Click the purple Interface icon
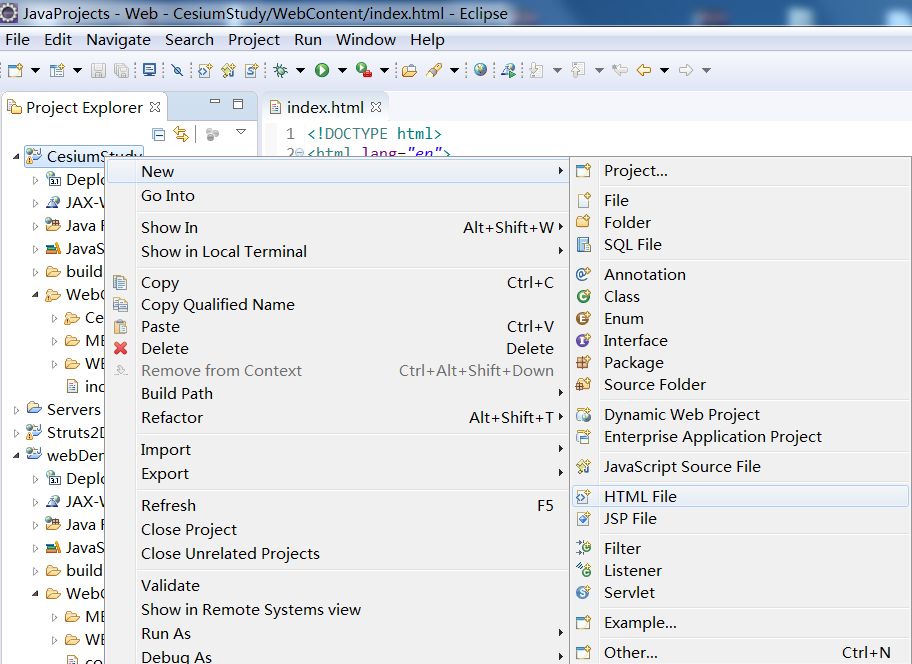Image resolution: width=912 pixels, height=664 pixels. (x=583, y=340)
